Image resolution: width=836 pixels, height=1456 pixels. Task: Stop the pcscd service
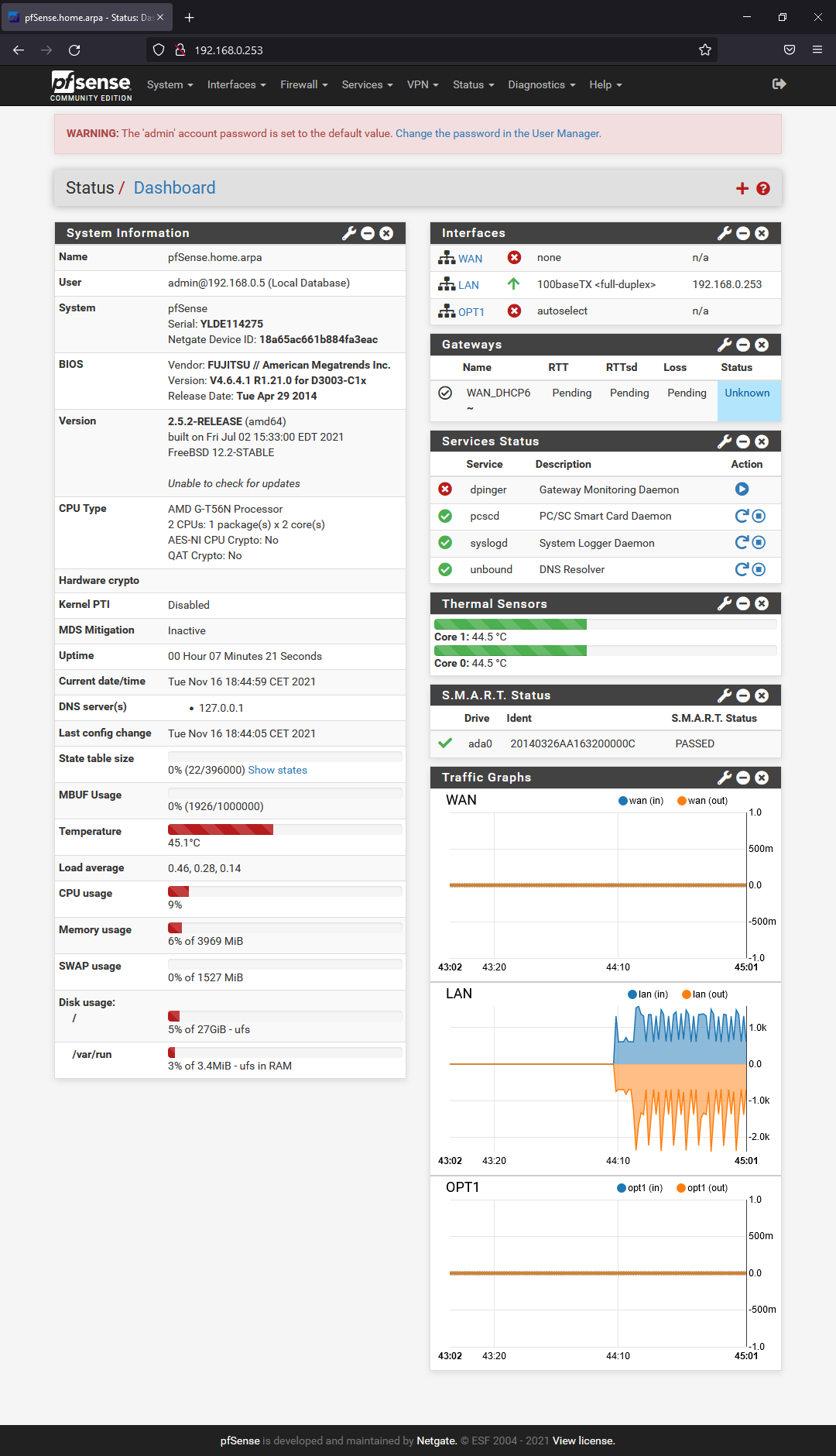point(759,516)
